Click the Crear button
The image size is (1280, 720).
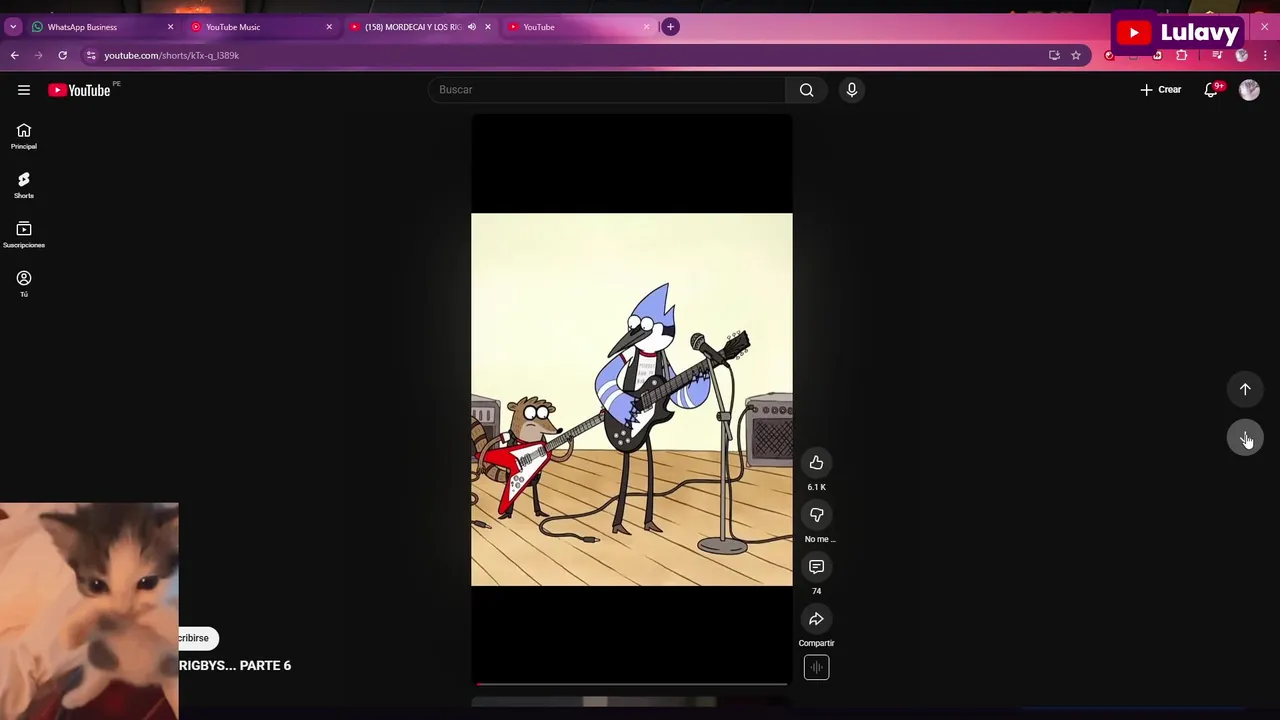(1161, 90)
